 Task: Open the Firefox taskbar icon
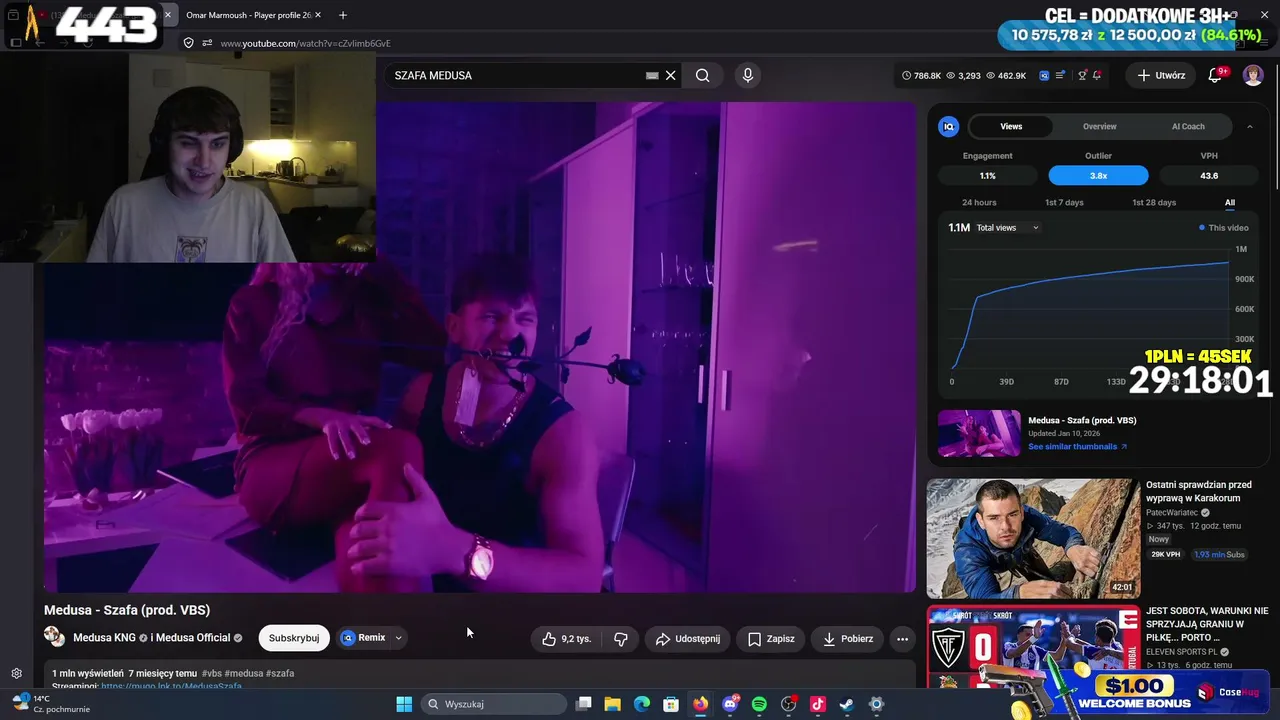click(701, 704)
